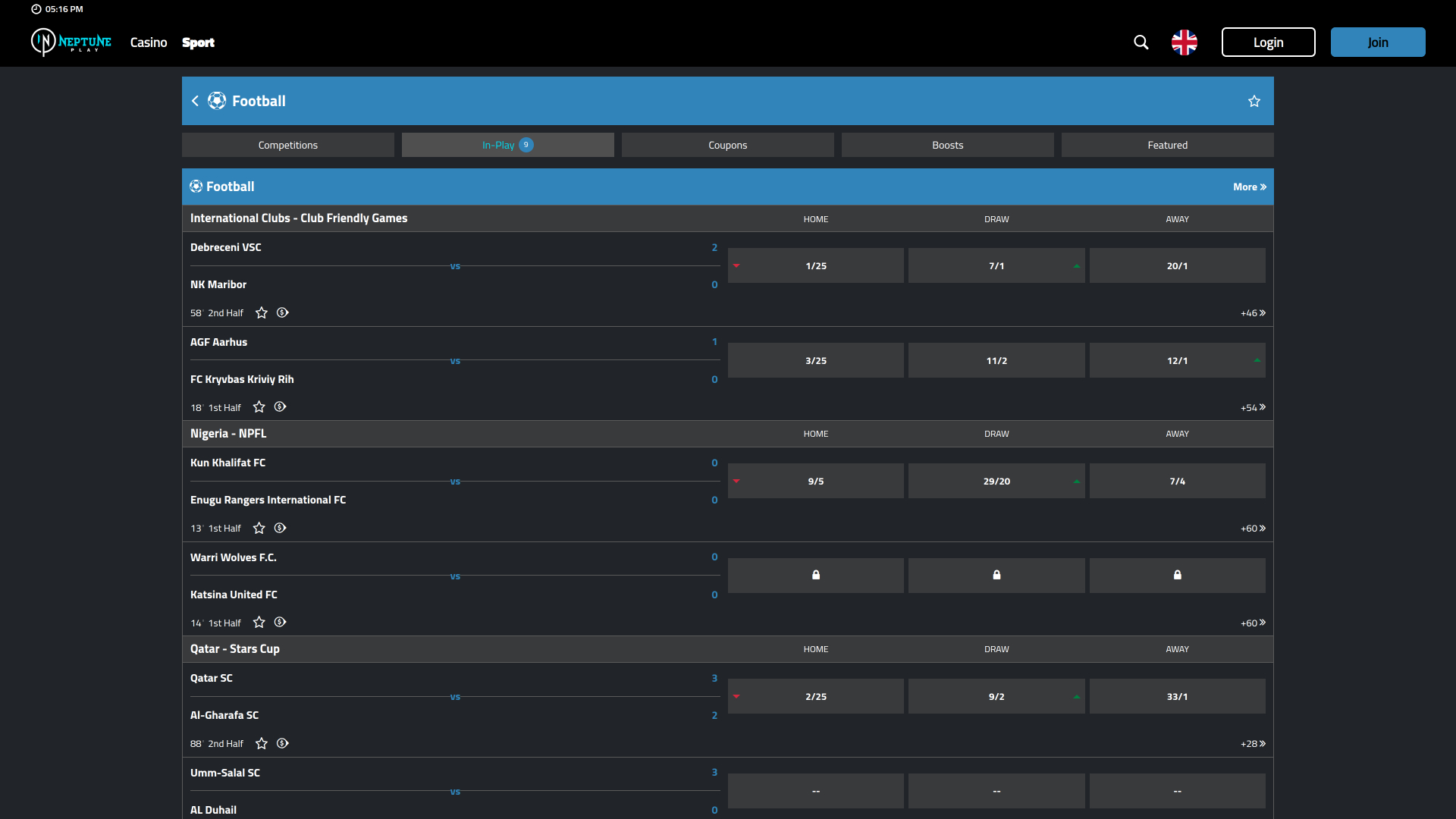The height and width of the screenshot is (819, 1456).
Task: Toggle favorite star for Debreceni VSC match
Action: 262,312
